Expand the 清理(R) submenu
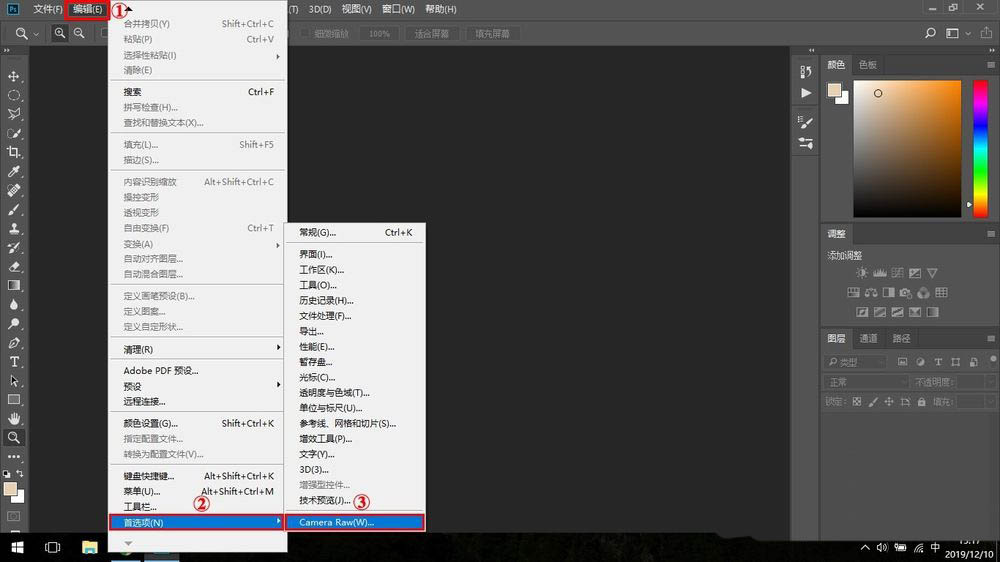Image resolution: width=1000 pixels, height=562 pixels. [x=197, y=349]
